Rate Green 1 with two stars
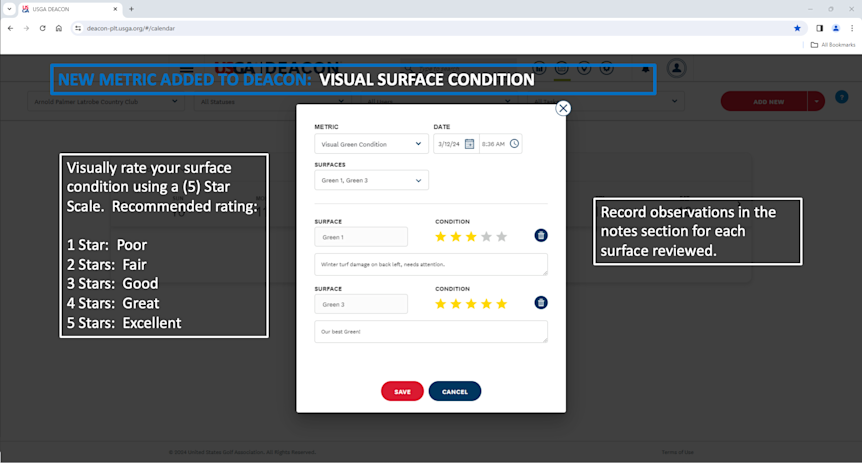This screenshot has width=862, height=463. click(456, 237)
